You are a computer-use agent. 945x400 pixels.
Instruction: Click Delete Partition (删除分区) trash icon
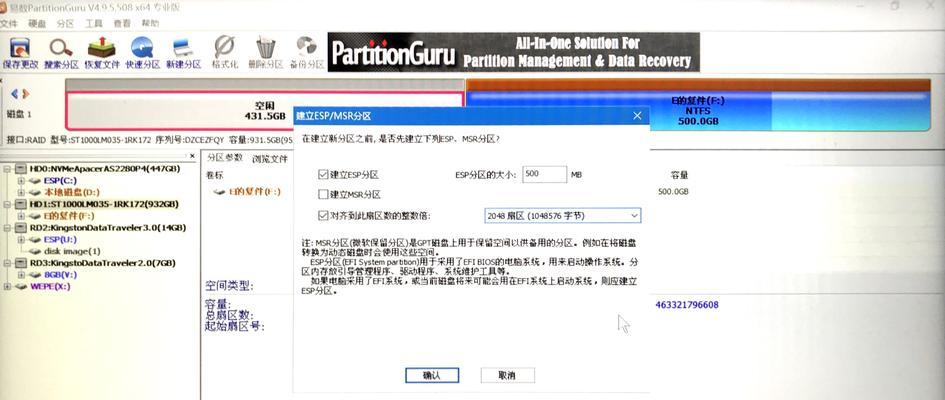(265, 53)
